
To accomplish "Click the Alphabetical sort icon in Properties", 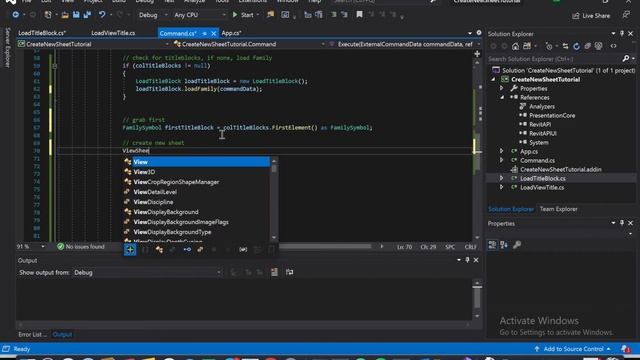I will [x=504, y=245].
